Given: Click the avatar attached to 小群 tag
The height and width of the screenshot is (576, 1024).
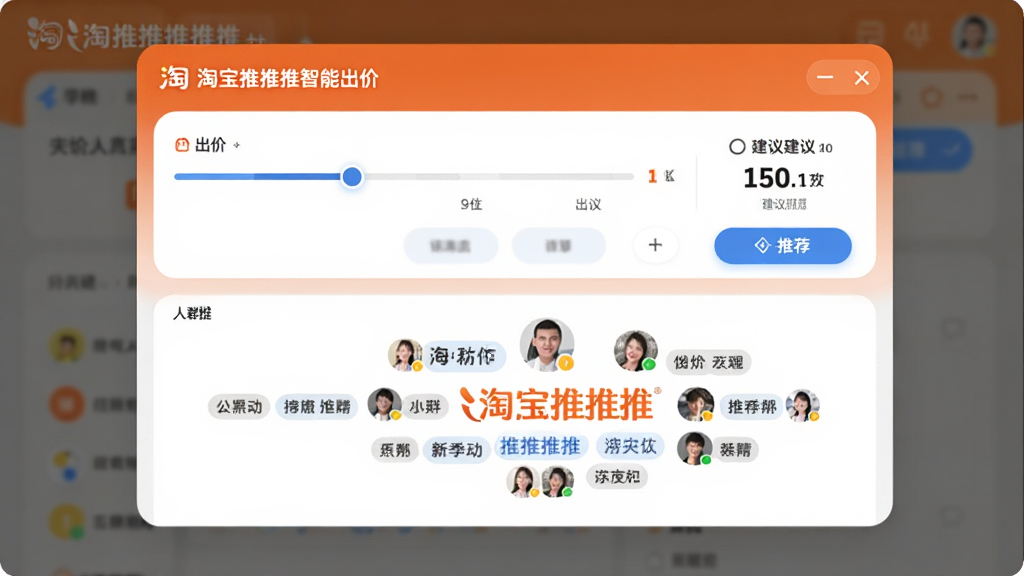Looking at the screenshot, I should point(384,404).
